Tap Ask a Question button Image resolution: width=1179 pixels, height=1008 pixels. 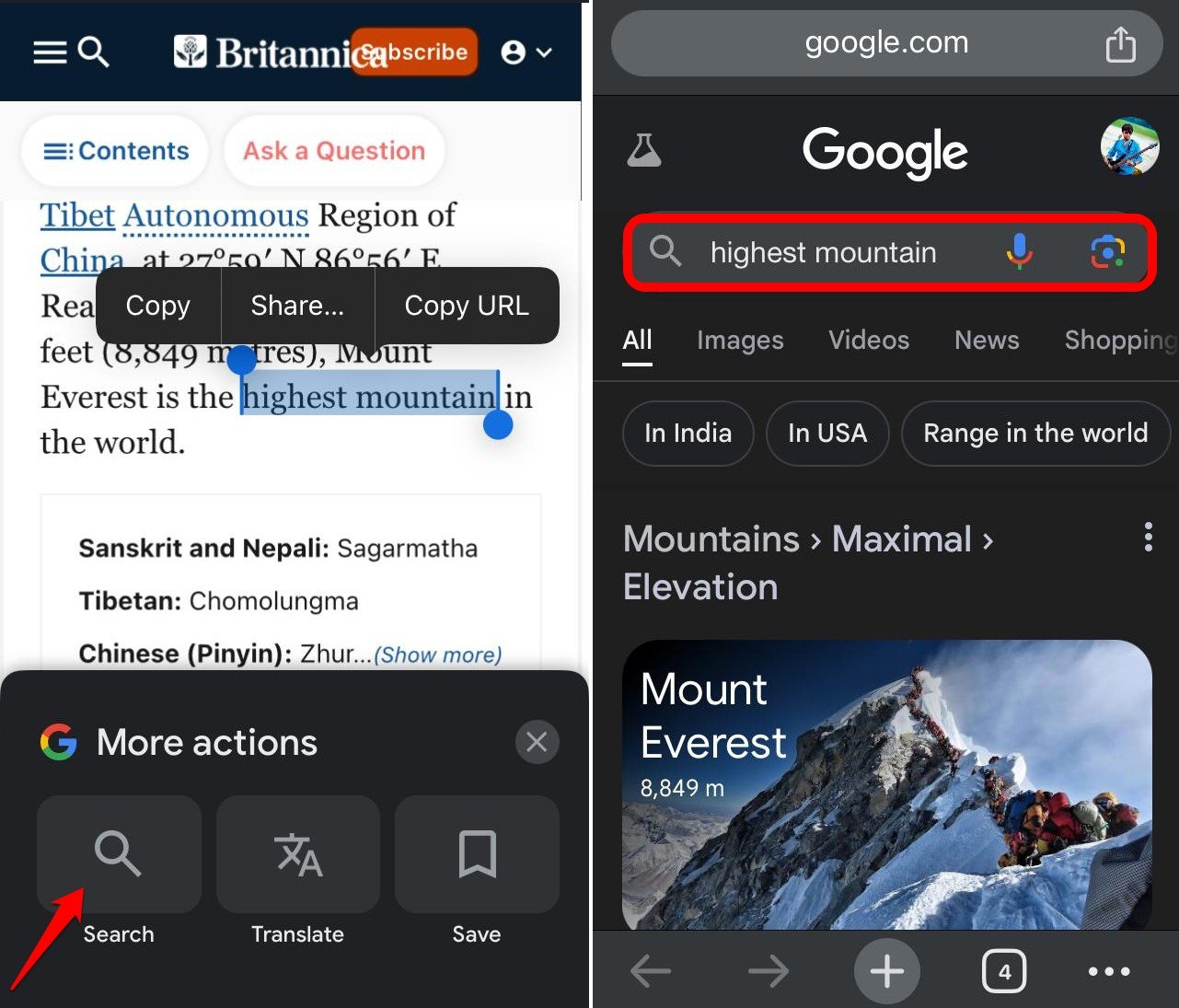point(334,151)
